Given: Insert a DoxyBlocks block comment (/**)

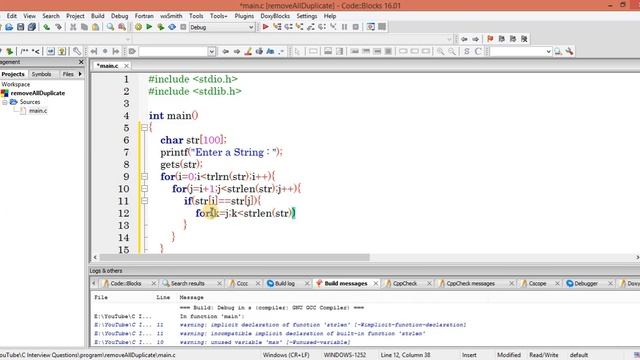Looking at the screenshot, I should (x=24, y=51).
